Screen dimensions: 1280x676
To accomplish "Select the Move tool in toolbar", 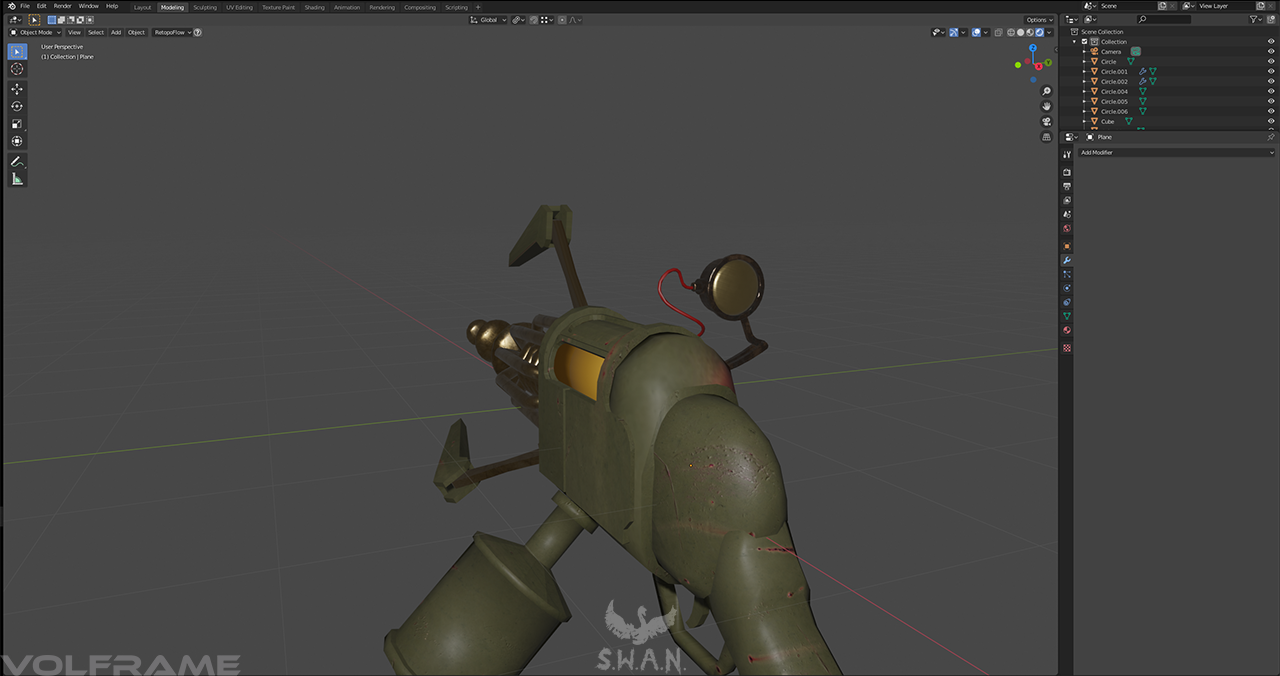I will pyautogui.click(x=17, y=89).
